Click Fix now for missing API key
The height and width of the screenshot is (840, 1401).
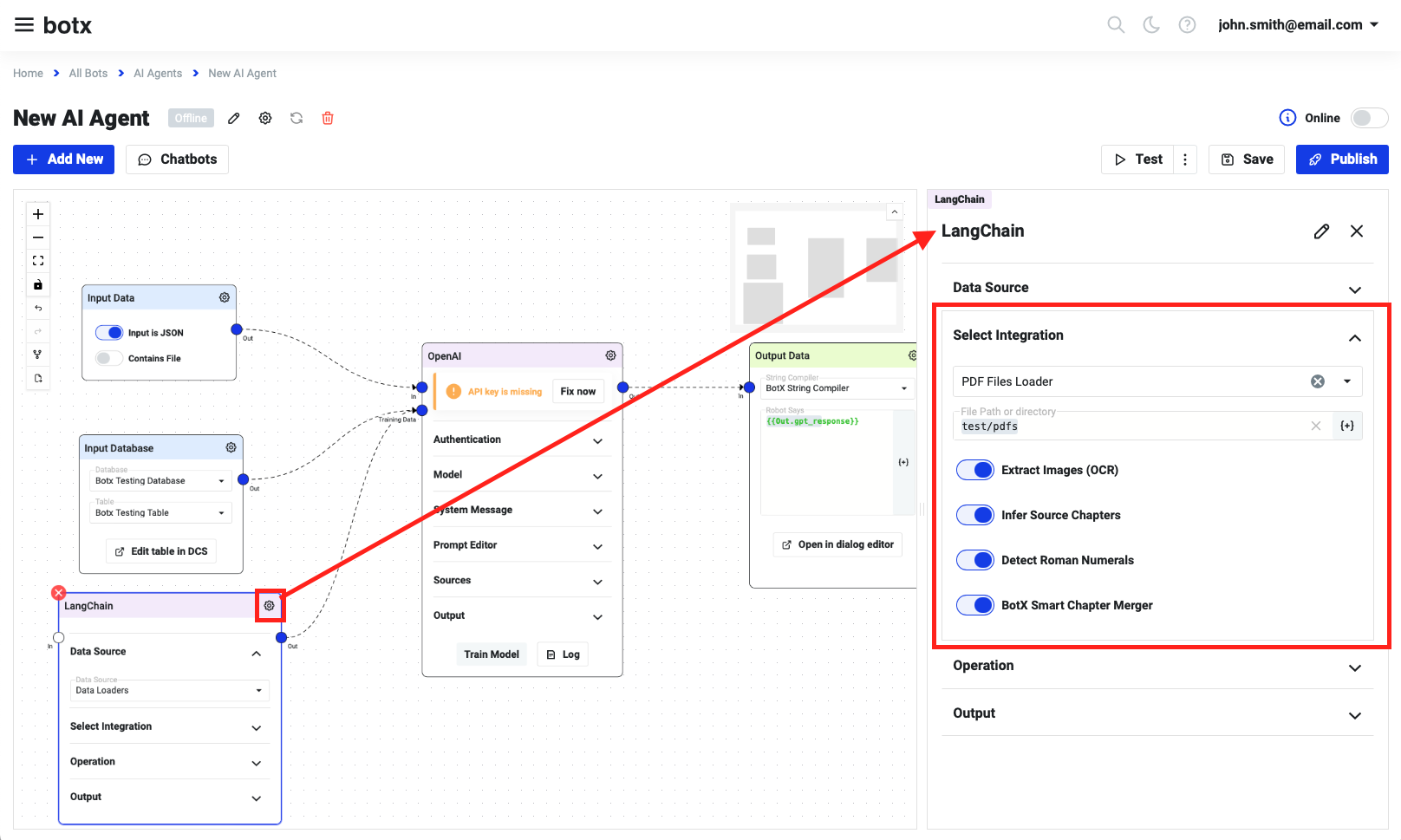pos(577,392)
